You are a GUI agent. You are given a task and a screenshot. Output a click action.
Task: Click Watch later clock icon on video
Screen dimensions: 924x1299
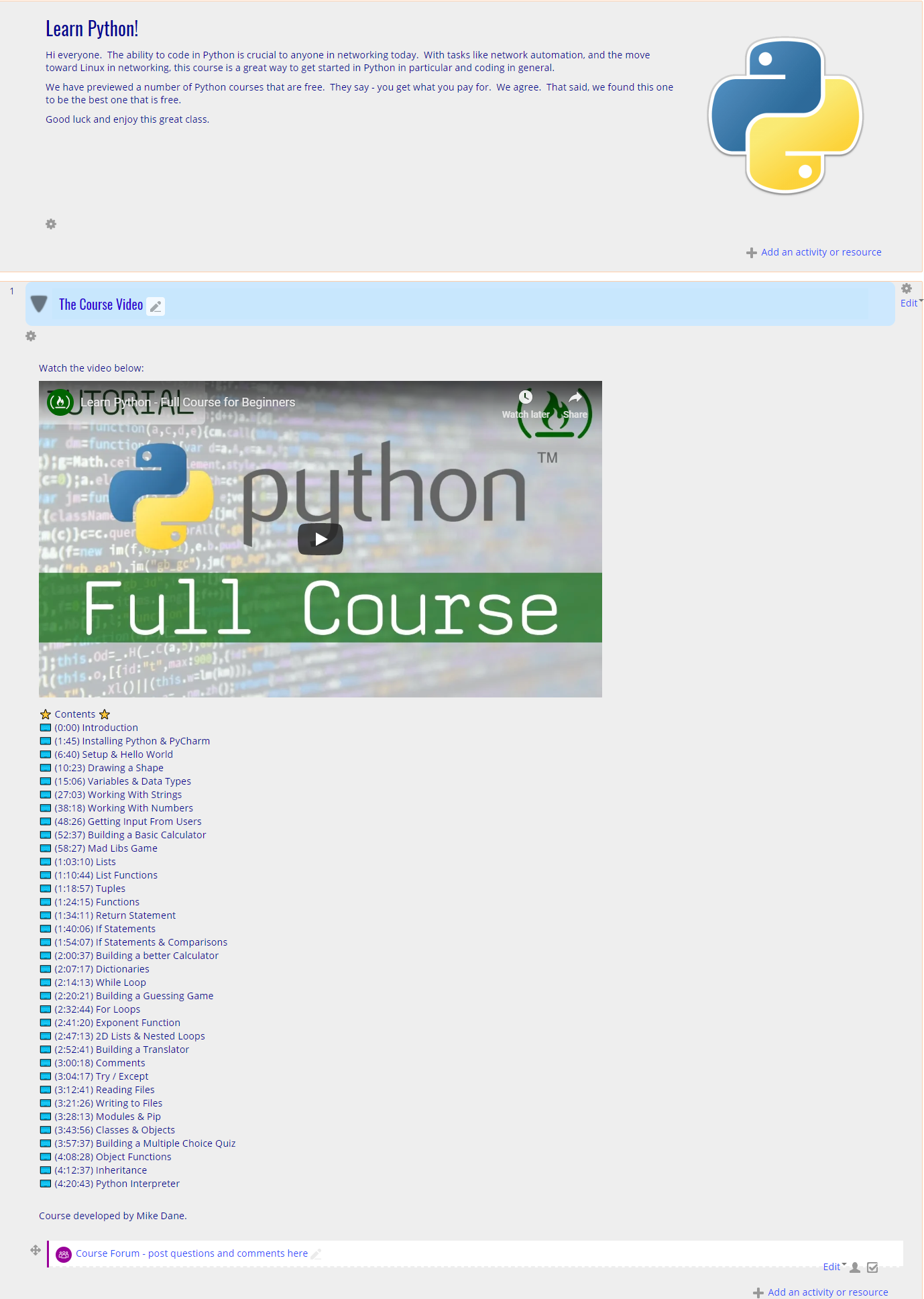tap(526, 398)
